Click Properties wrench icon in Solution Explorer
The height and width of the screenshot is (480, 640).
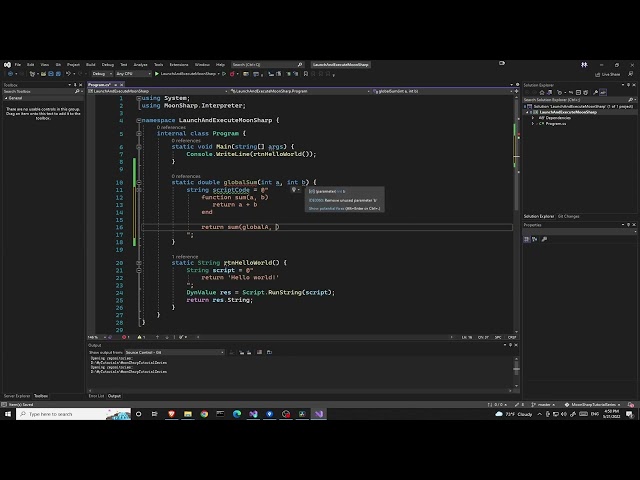596,93
